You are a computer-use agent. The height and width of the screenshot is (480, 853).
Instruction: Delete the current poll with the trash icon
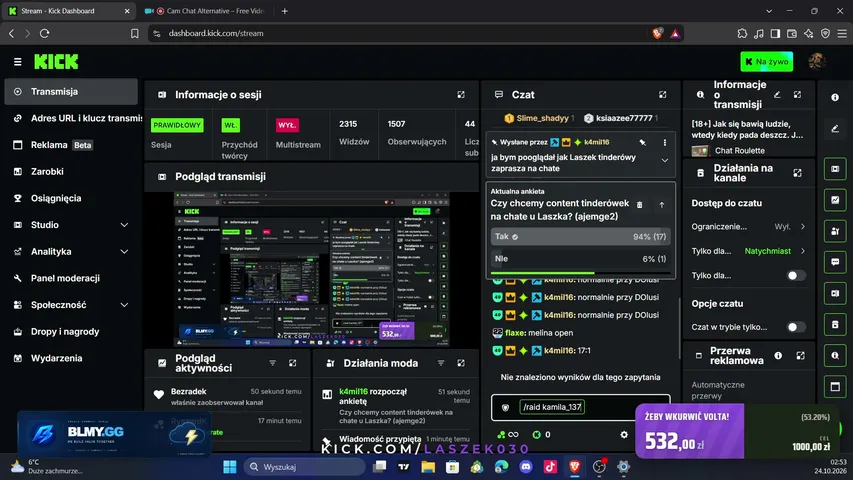tap(639, 205)
